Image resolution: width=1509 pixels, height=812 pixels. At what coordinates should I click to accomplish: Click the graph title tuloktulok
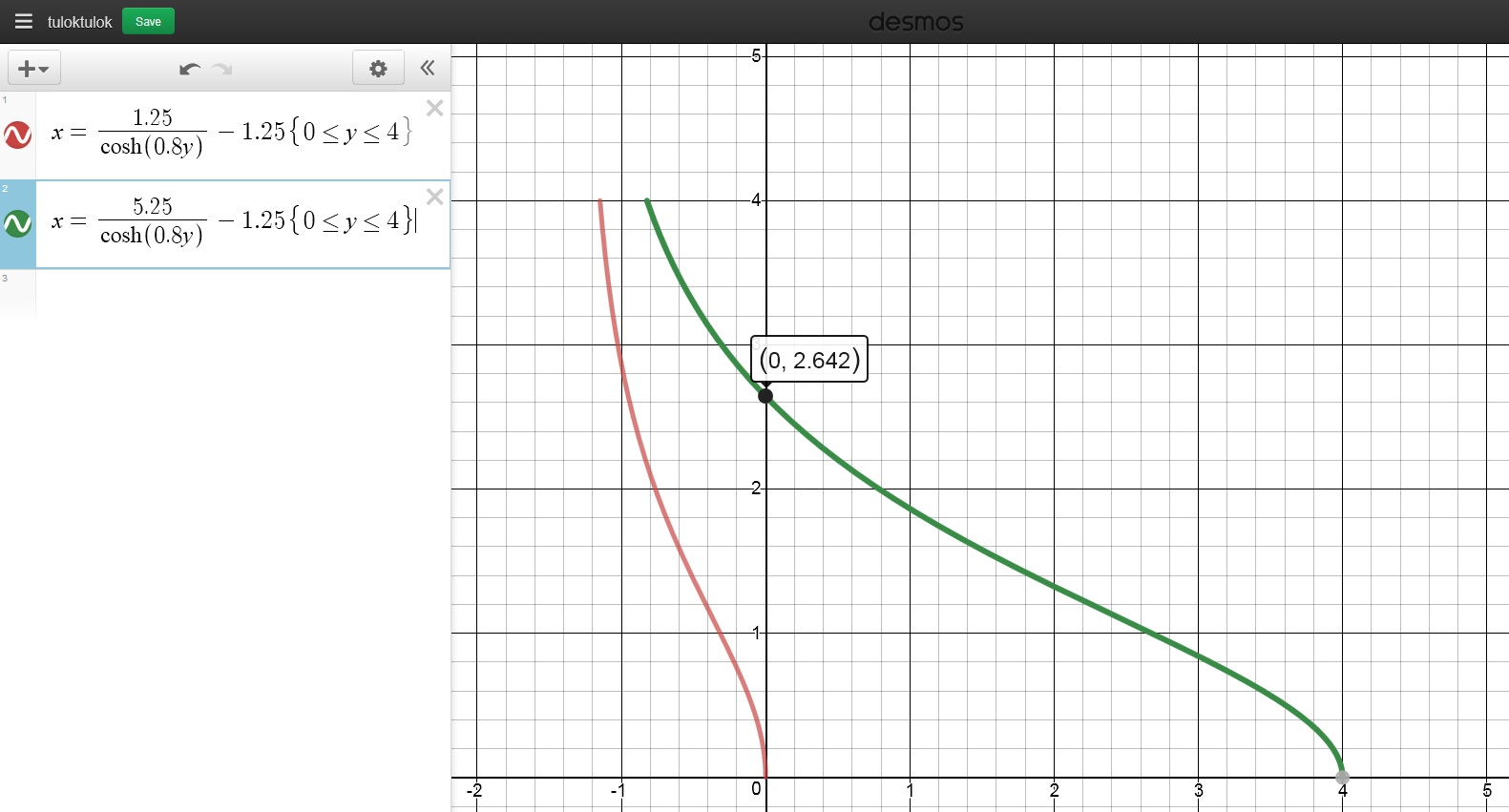tap(80, 22)
